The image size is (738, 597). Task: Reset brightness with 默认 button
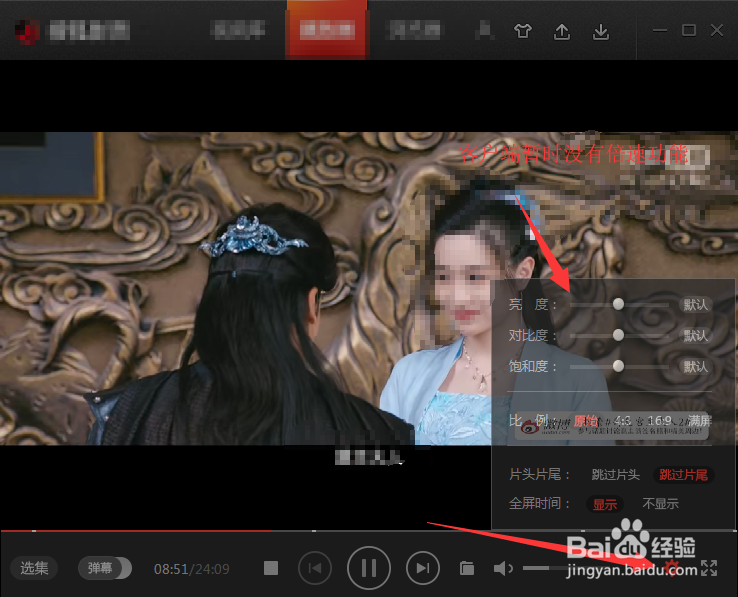pos(696,304)
